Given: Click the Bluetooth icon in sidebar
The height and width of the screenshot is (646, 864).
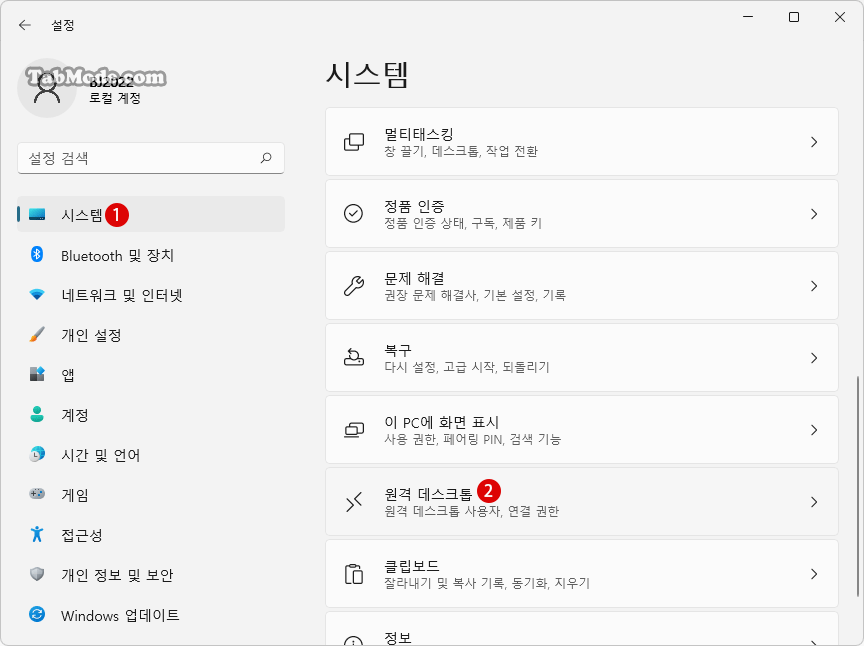Looking at the screenshot, I should click(37, 254).
